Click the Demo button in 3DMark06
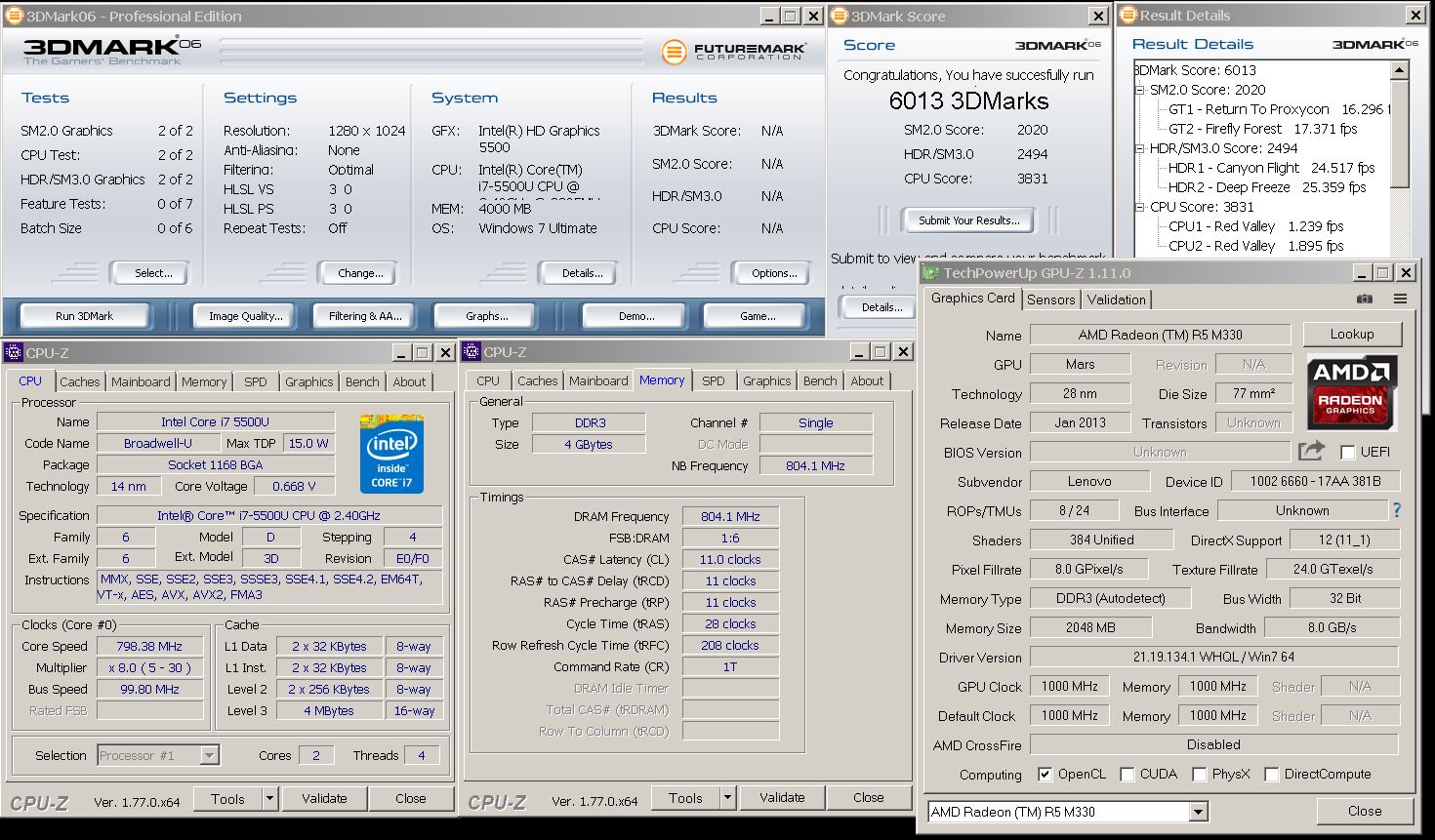The width and height of the screenshot is (1435, 840). click(x=636, y=316)
